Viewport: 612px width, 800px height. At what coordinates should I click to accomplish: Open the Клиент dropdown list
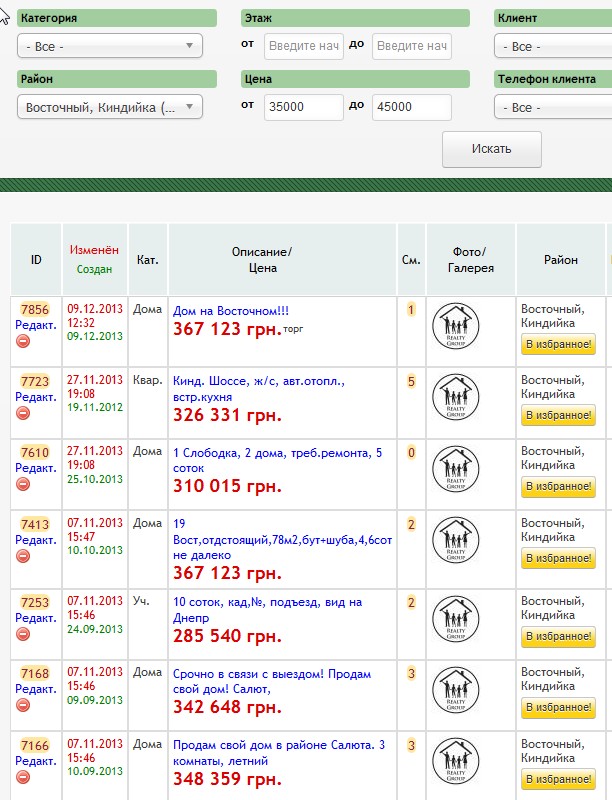(x=552, y=47)
